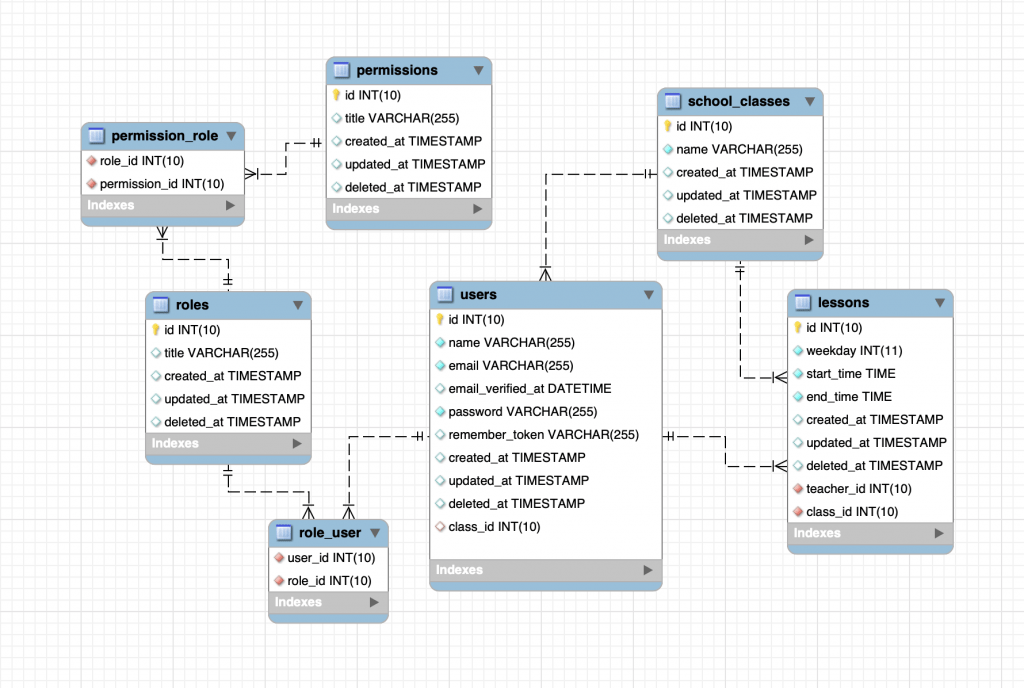Click the weekday INT(11) column in lessons

[855, 350]
